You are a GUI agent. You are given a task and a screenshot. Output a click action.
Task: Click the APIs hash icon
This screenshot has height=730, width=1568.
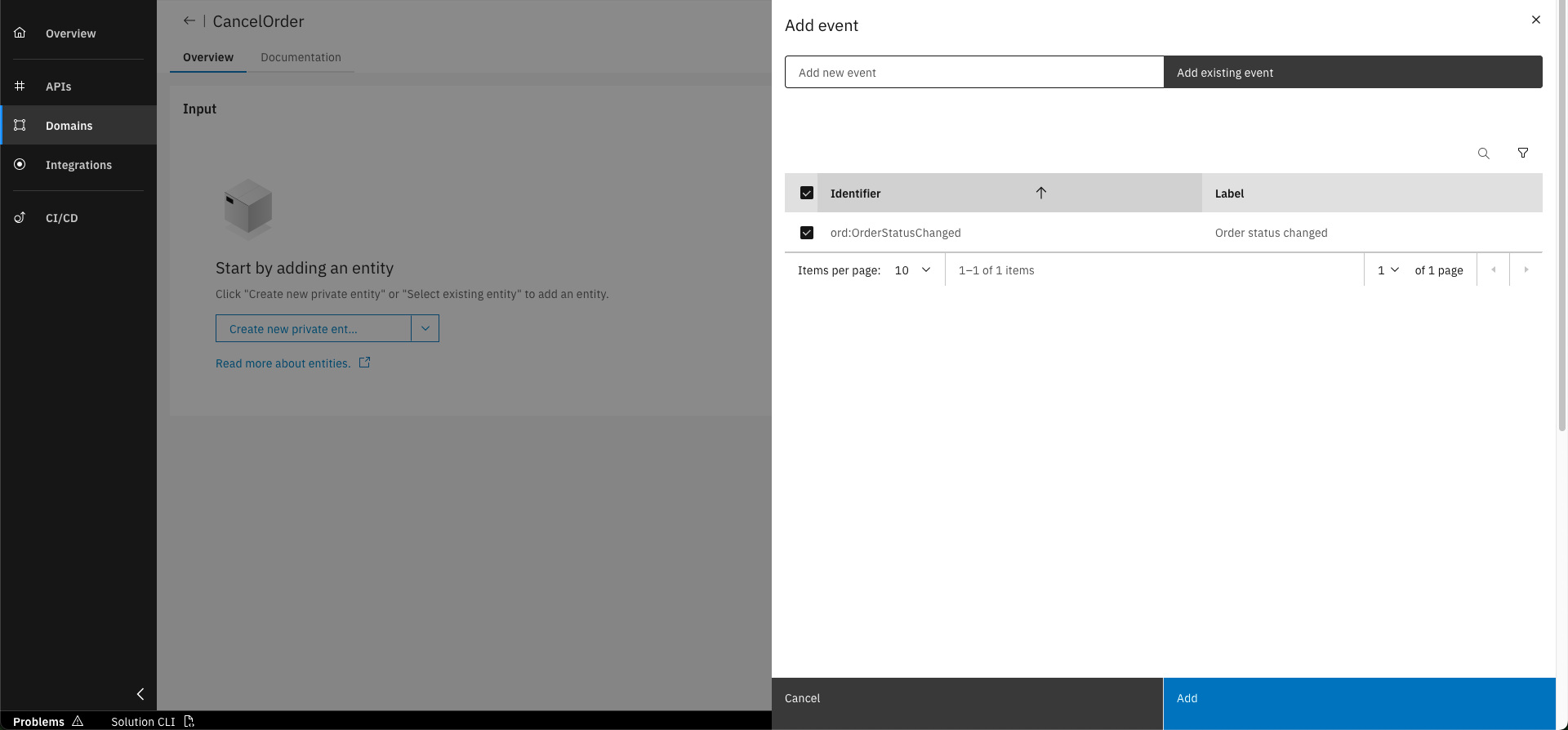coord(20,86)
